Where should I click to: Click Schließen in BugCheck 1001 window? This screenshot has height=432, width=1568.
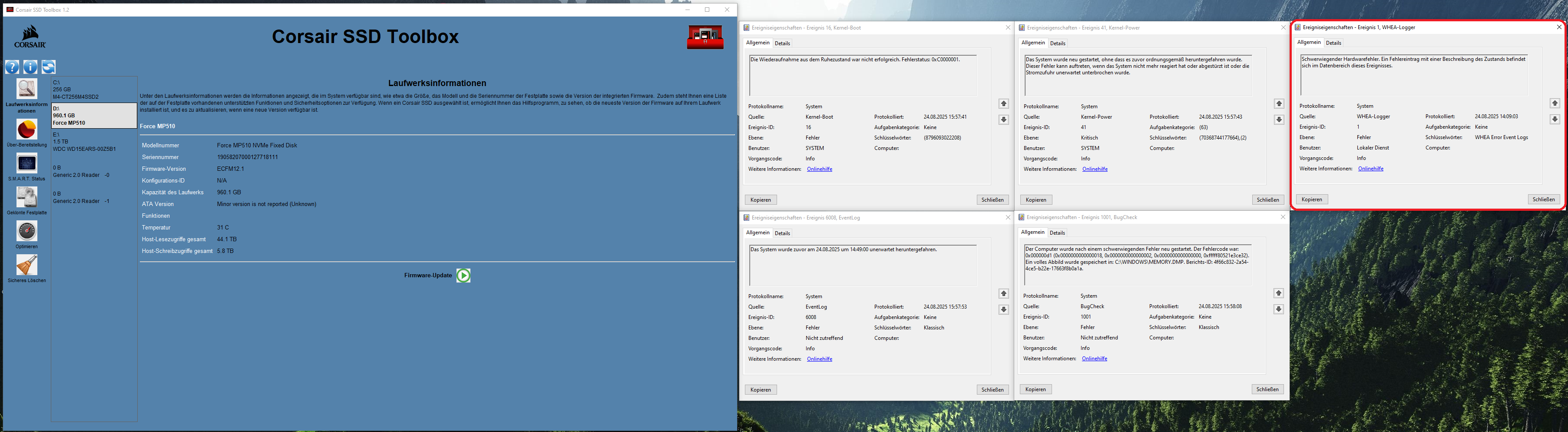1268,389
